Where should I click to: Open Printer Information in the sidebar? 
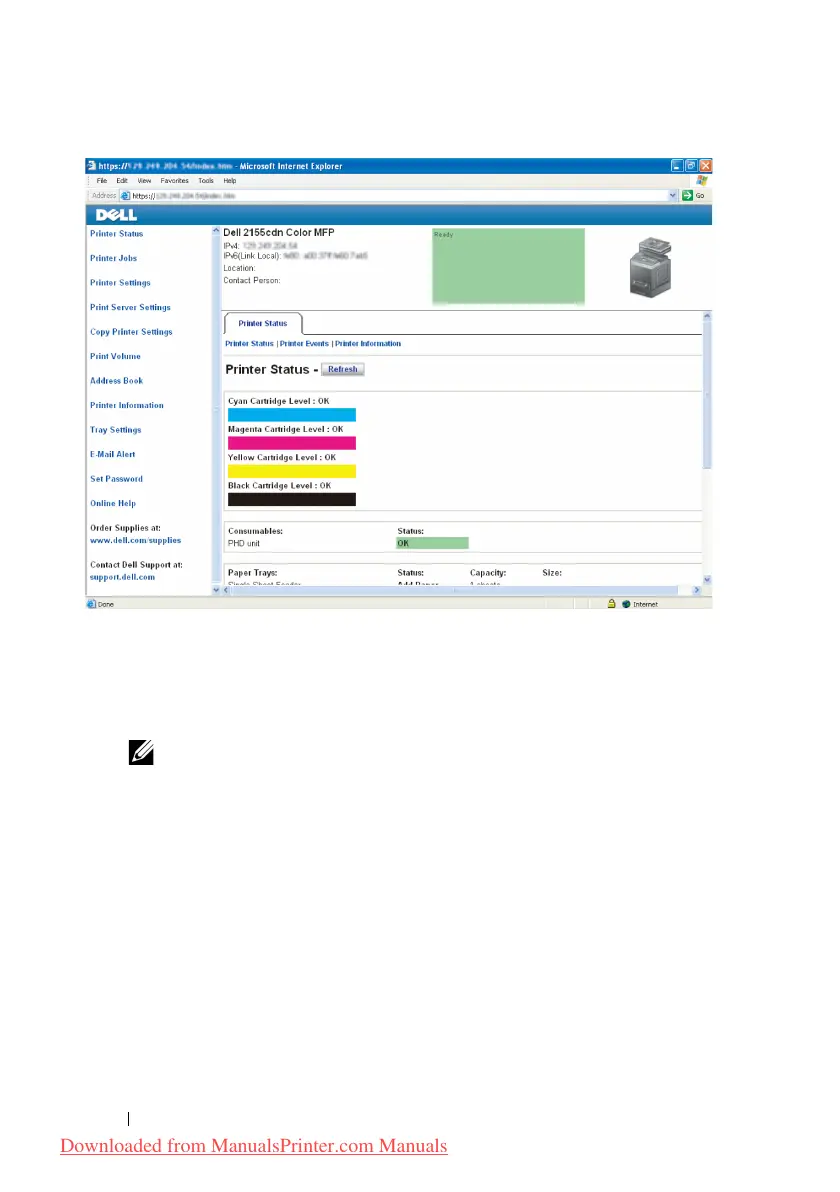pyautogui.click(x=126, y=405)
